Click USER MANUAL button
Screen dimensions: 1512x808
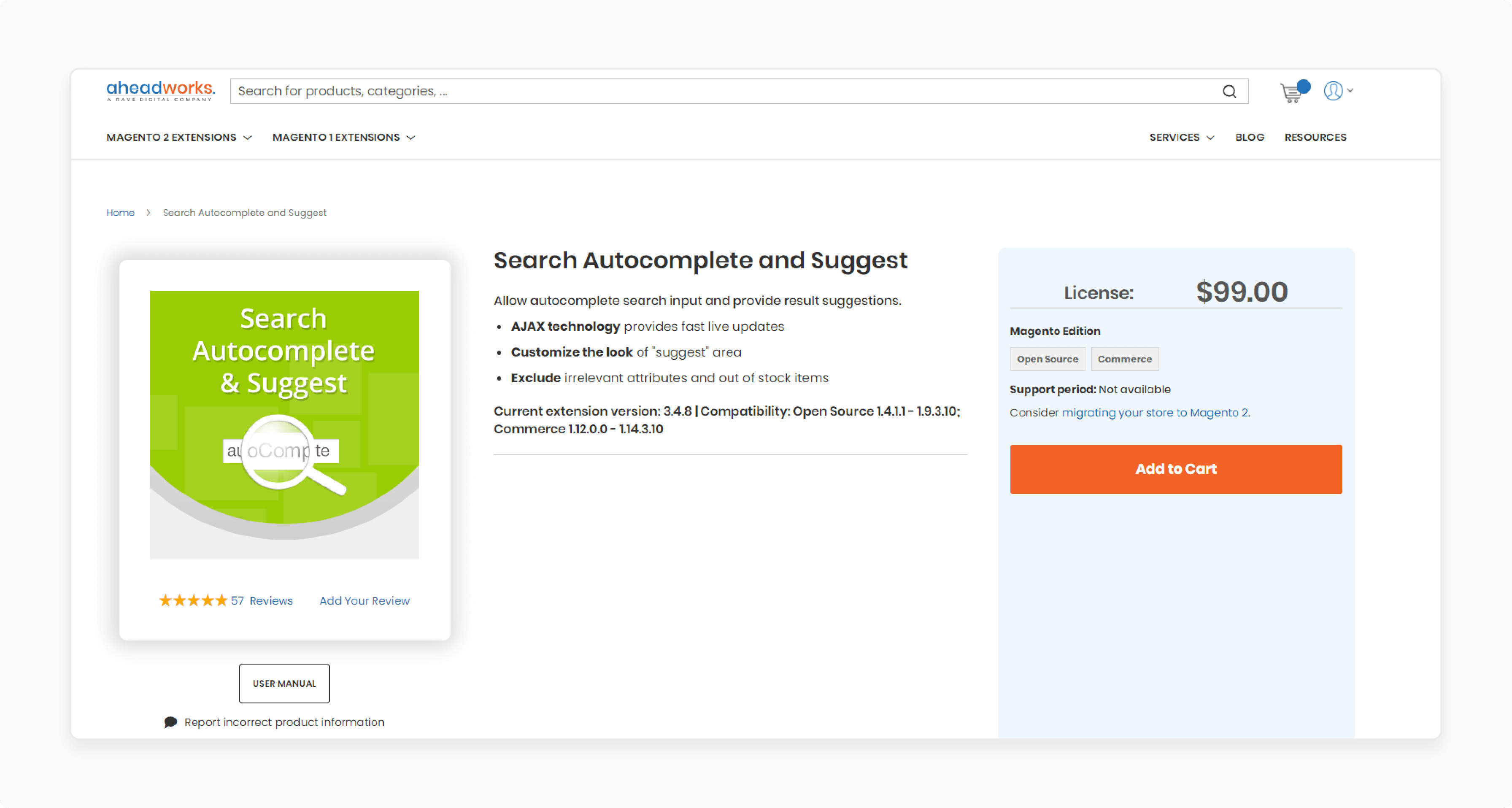[x=284, y=683]
